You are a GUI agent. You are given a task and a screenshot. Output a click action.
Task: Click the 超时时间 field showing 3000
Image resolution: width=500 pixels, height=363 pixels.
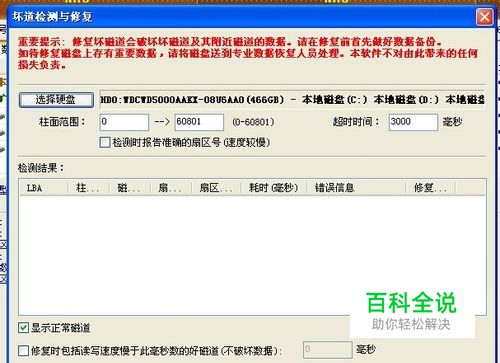pos(413,122)
